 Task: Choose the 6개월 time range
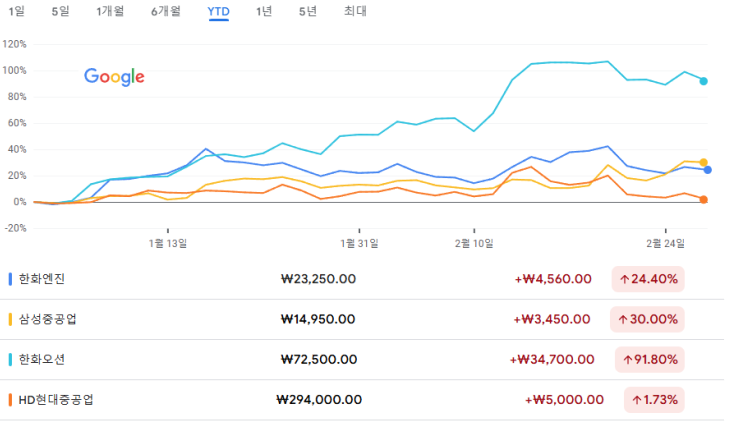(166, 12)
